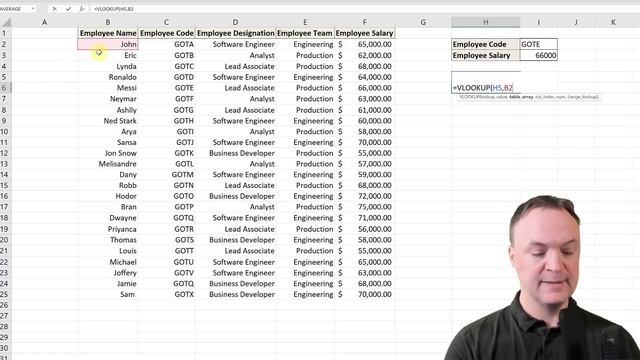Select row 1 header
640x360 pixels.
point(5,33)
